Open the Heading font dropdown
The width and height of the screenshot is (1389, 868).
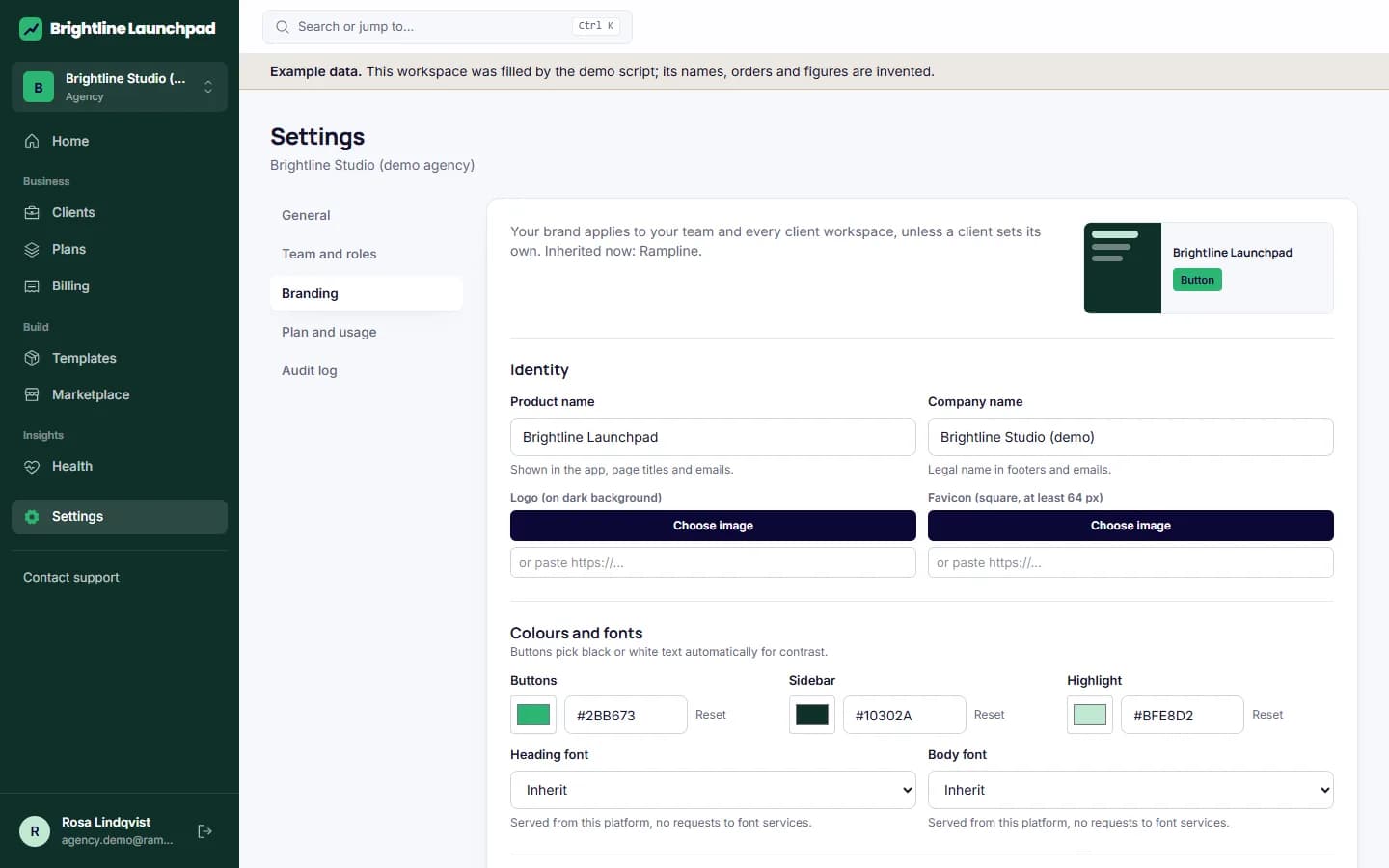click(x=713, y=790)
